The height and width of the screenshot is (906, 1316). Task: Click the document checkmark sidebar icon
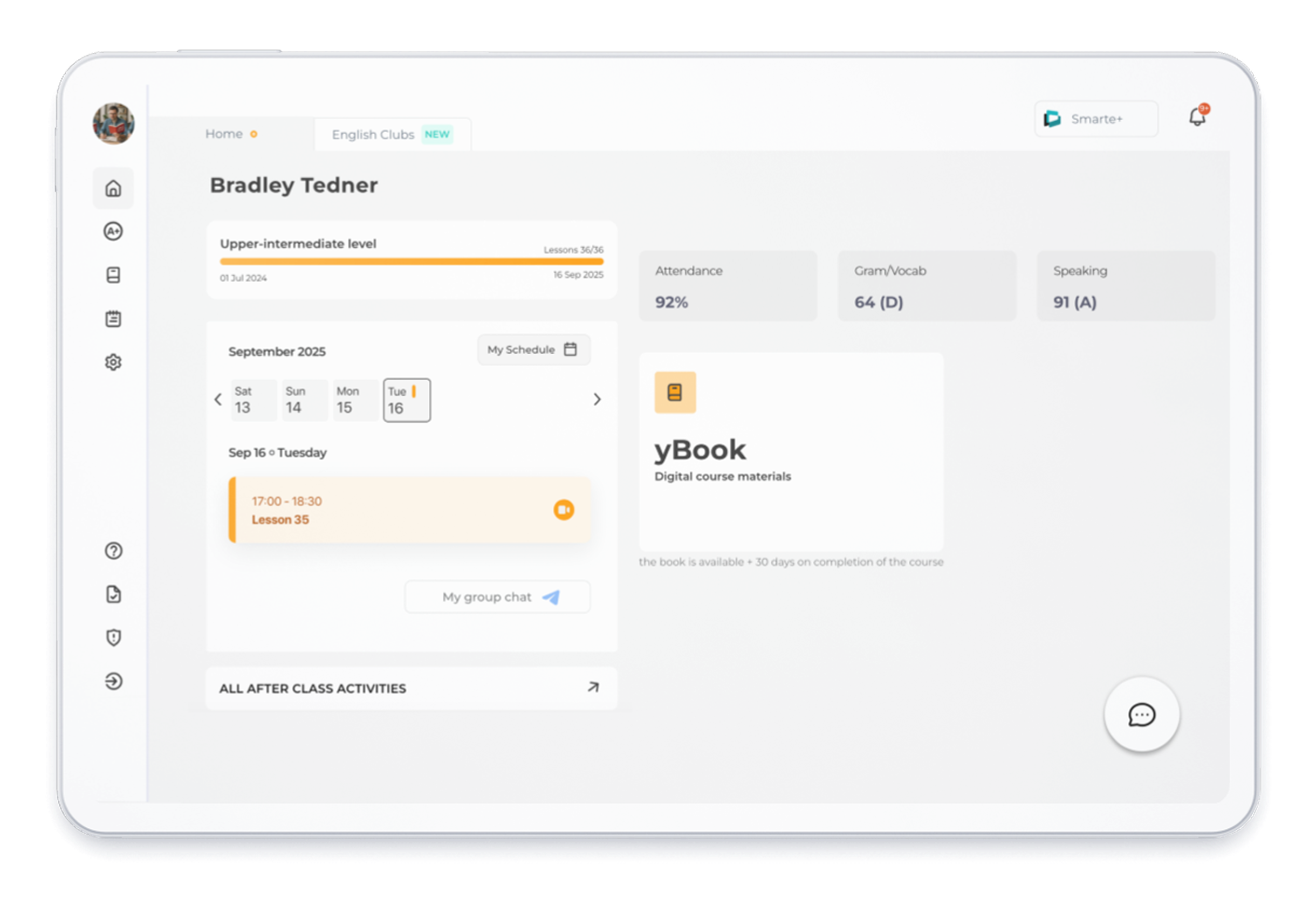(x=114, y=594)
